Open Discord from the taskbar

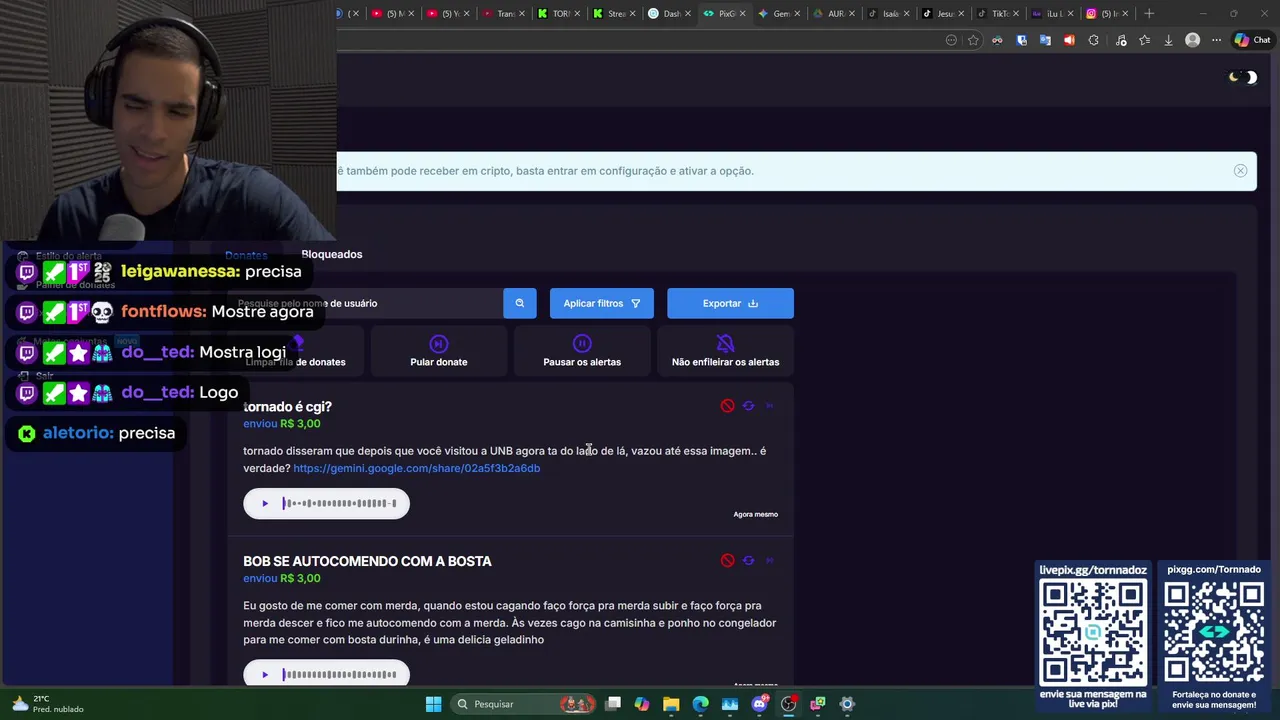[759, 704]
